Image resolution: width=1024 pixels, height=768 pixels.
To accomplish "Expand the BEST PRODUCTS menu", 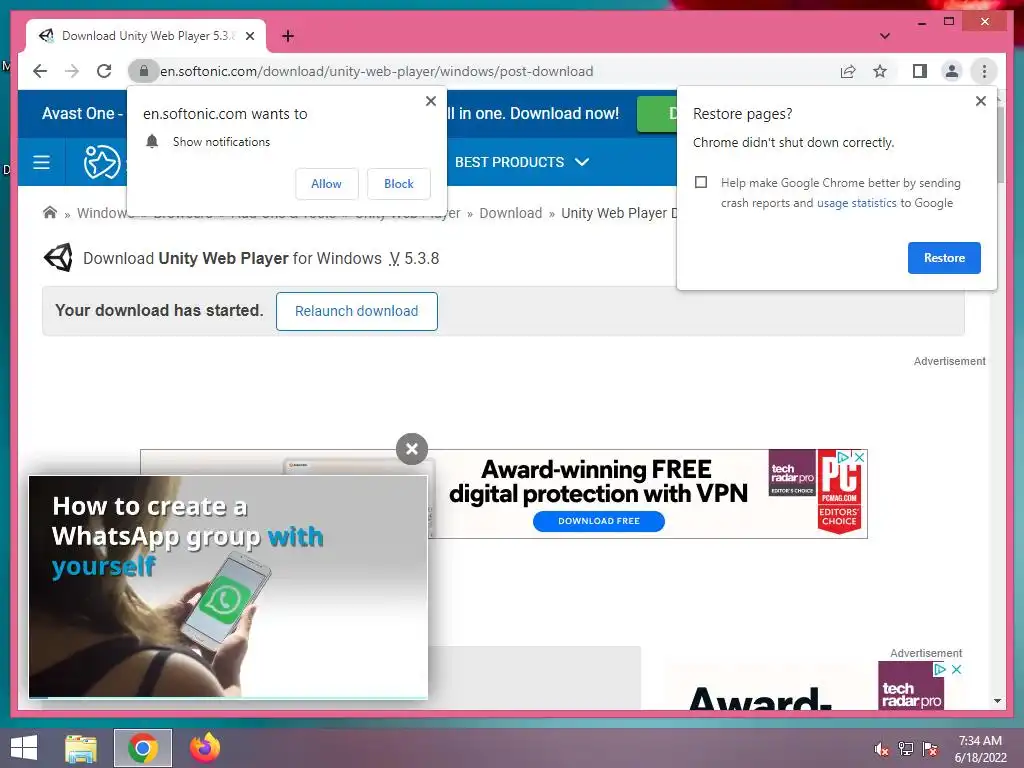I will click(522, 162).
